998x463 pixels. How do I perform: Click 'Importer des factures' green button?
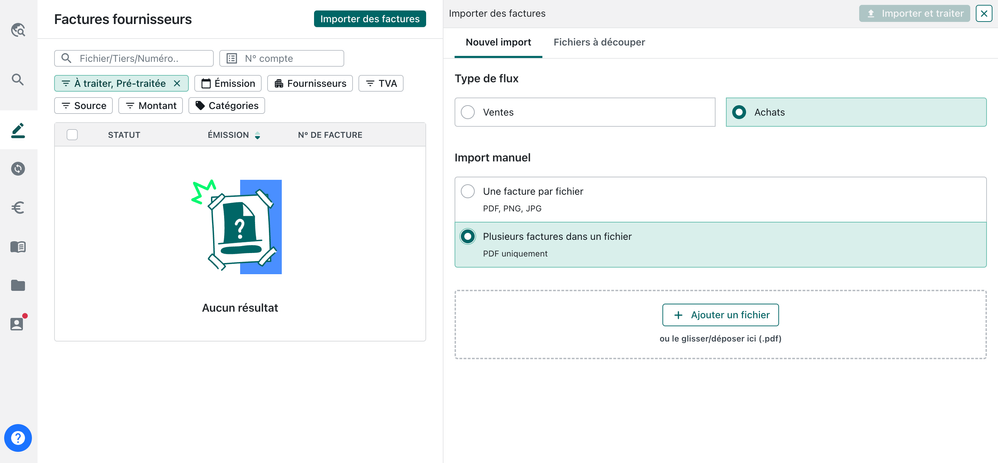click(370, 19)
